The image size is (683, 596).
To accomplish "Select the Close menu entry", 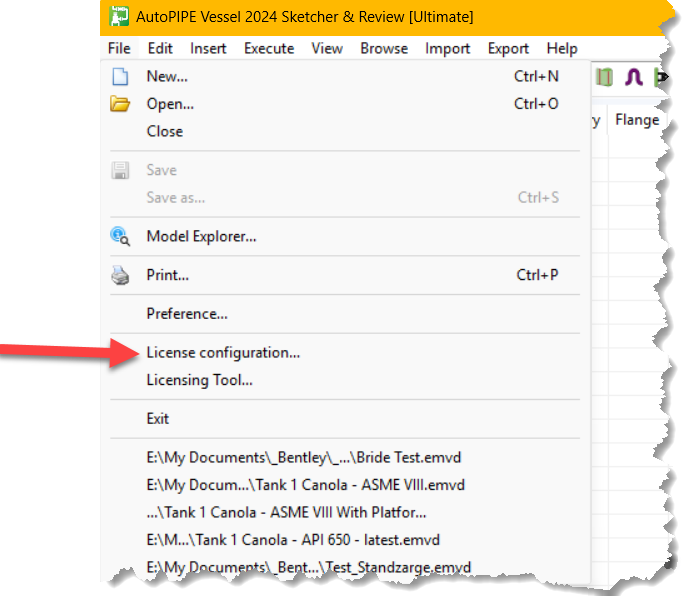I will point(345,132).
